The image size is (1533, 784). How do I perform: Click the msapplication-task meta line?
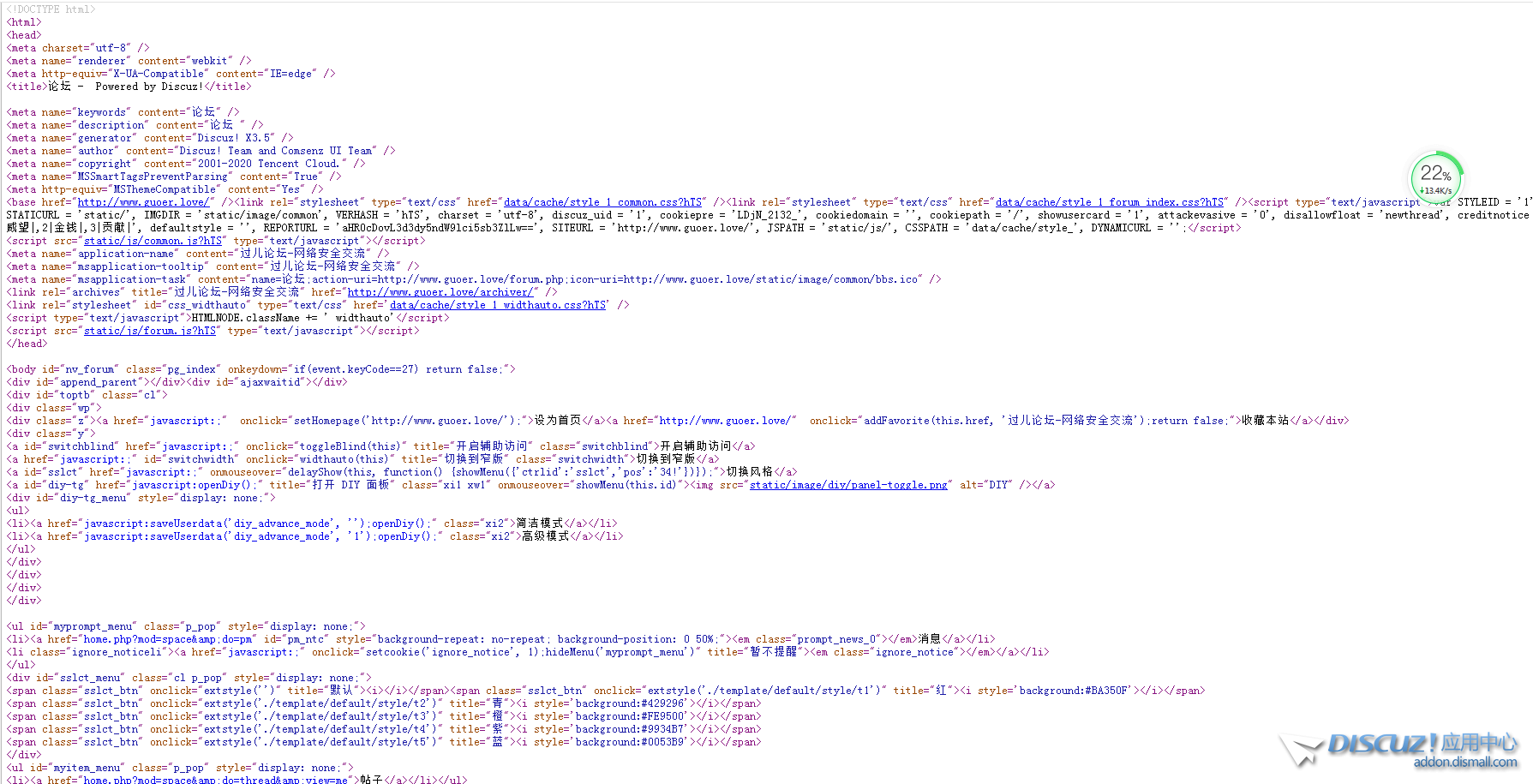click(474, 279)
